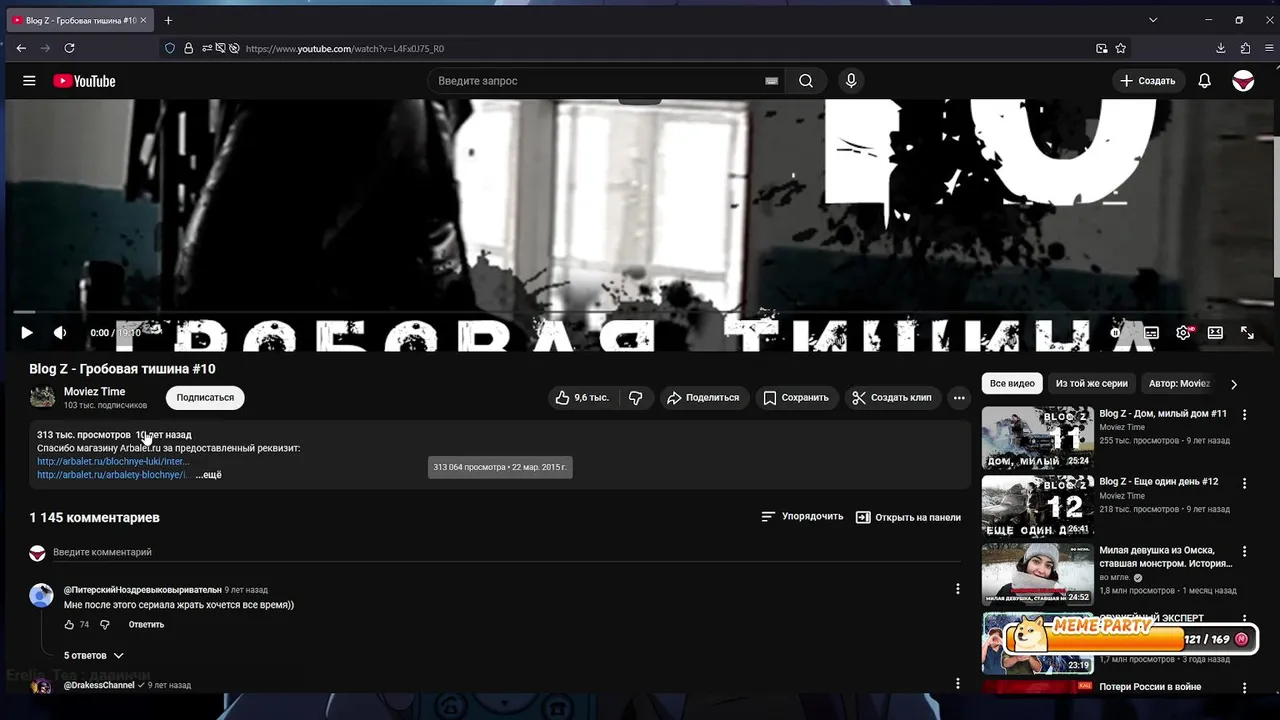The width and height of the screenshot is (1280, 720).
Task: Like the video (9,6 тыс.)
Action: coord(582,398)
